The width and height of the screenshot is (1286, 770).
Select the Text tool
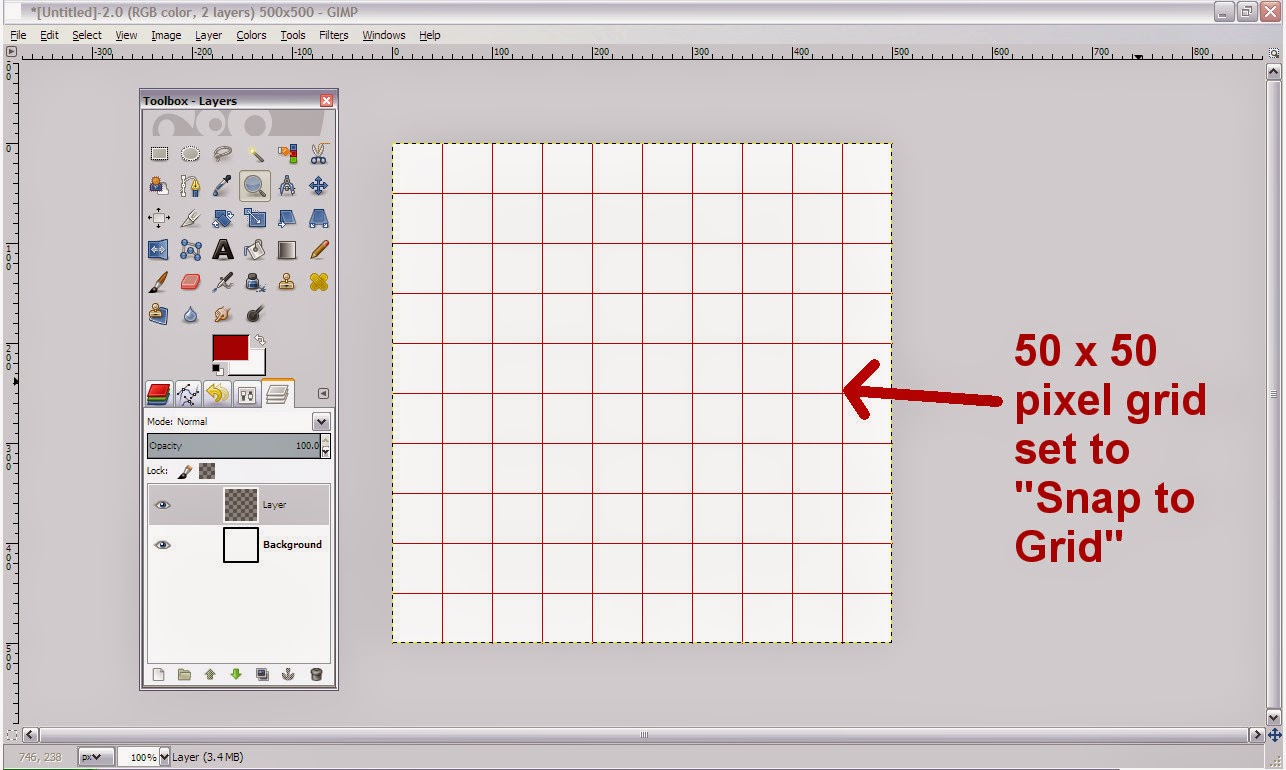click(222, 250)
